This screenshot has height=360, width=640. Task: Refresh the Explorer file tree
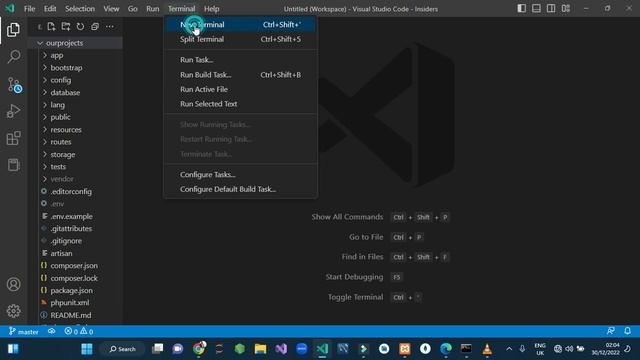pyautogui.click(x=80, y=27)
